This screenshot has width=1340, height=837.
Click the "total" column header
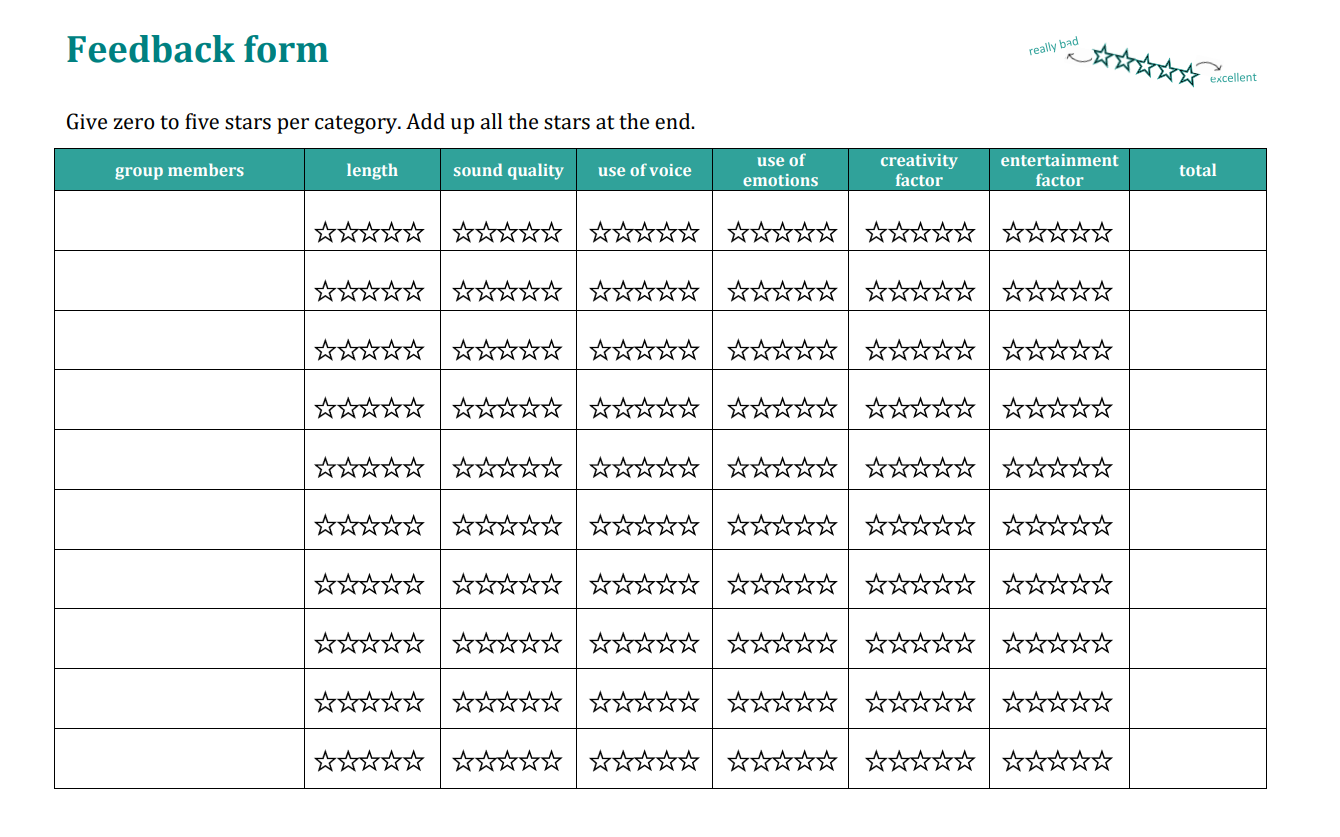tap(1197, 170)
